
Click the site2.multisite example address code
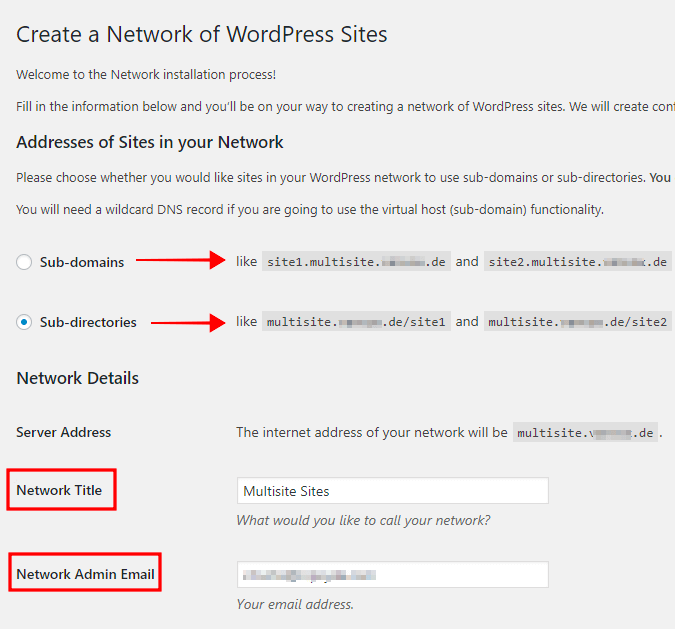pyautogui.click(x=578, y=261)
